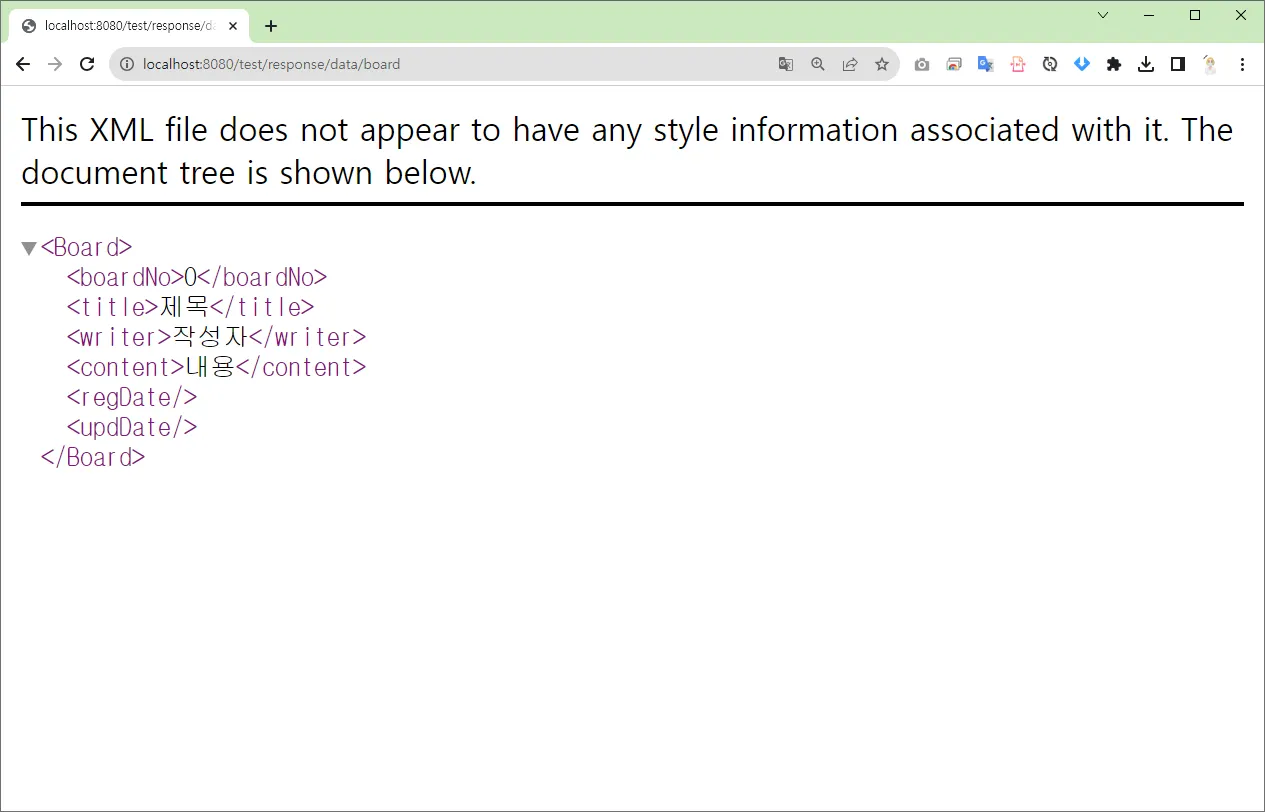
Task: Click the content element with 내용
Action: tap(216, 367)
